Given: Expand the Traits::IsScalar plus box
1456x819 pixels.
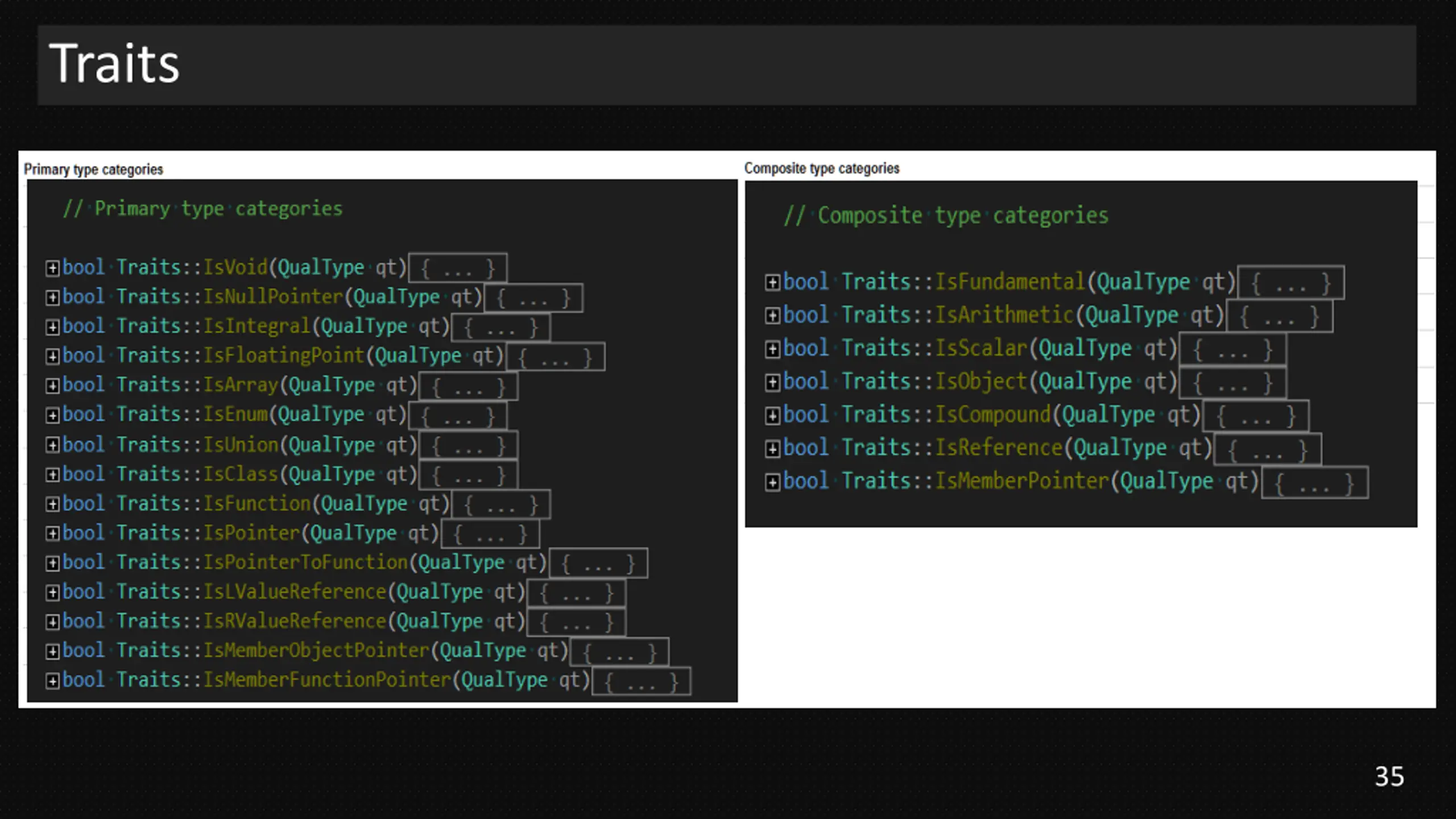Looking at the screenshot, I should tap(772, 349).
